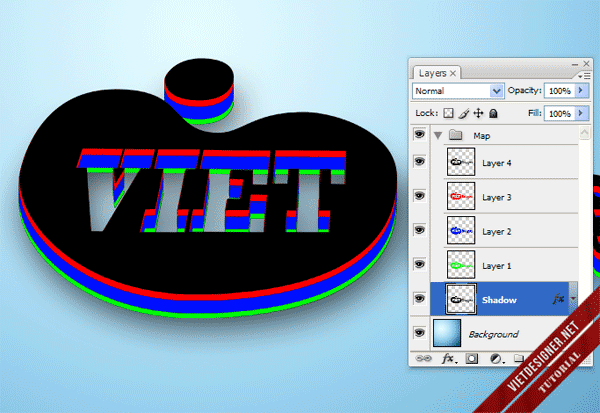Select the Layer 3 name
The width and height of the screenshot is (600, 413).
click(x=496, y=198)
